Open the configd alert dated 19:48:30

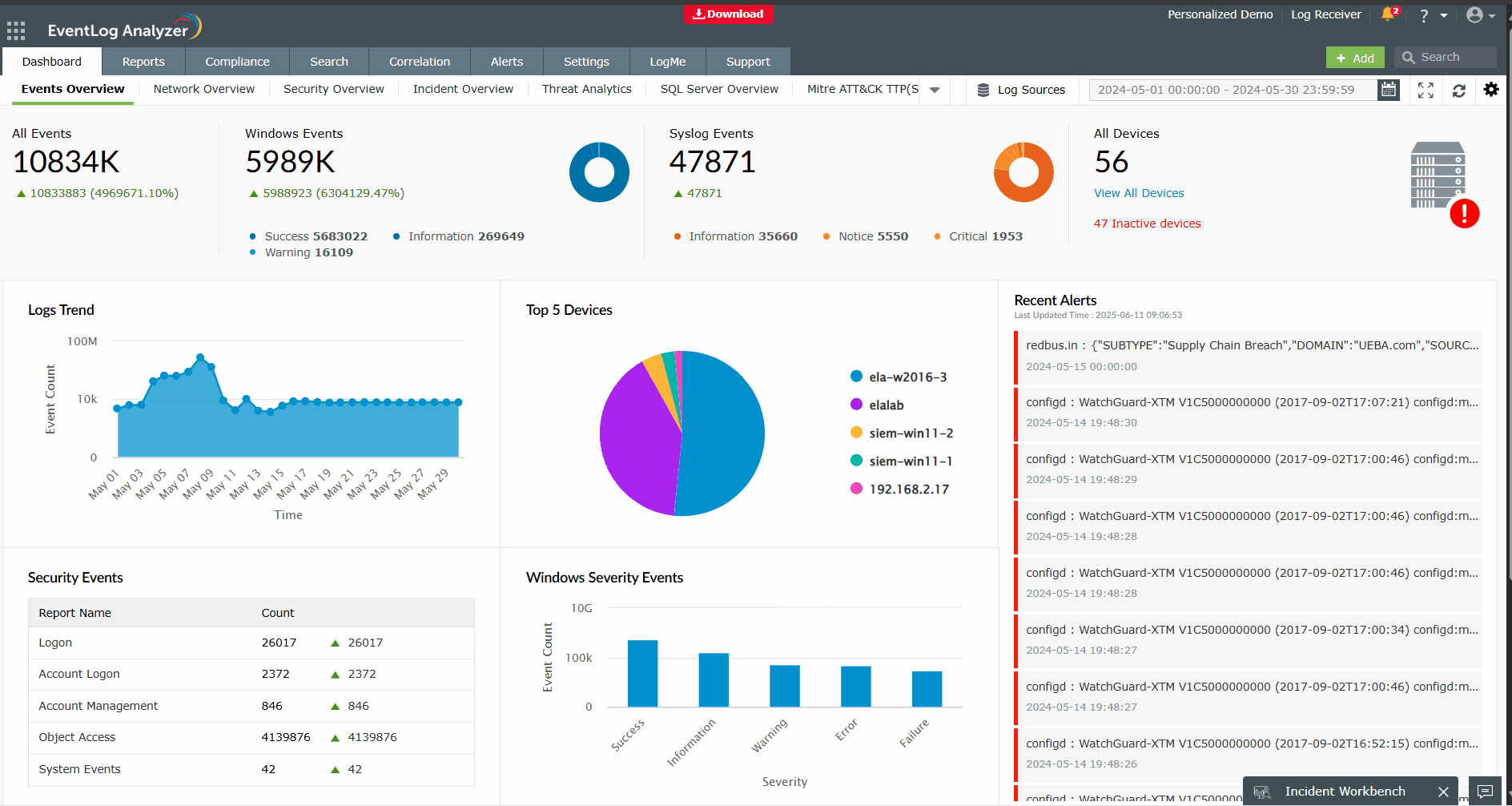[x=1248, y=413]
